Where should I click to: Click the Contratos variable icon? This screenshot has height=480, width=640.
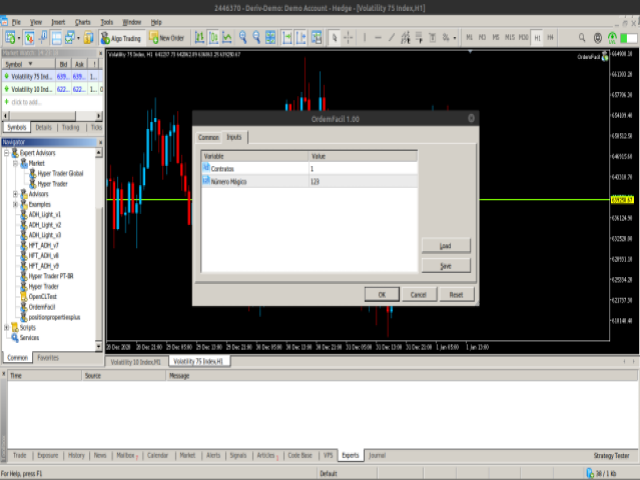click(x=208, y=169)
